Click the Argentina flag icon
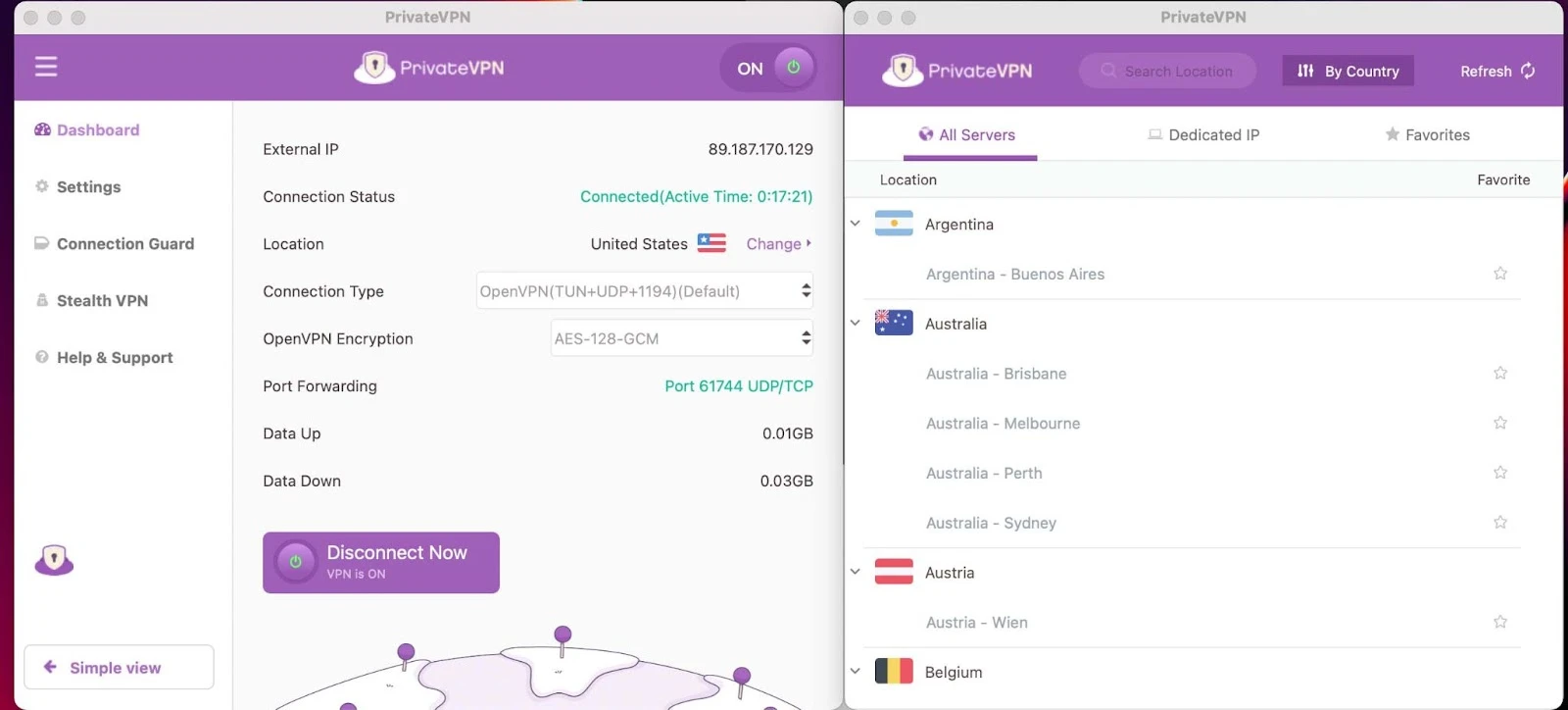 point(894,224)
